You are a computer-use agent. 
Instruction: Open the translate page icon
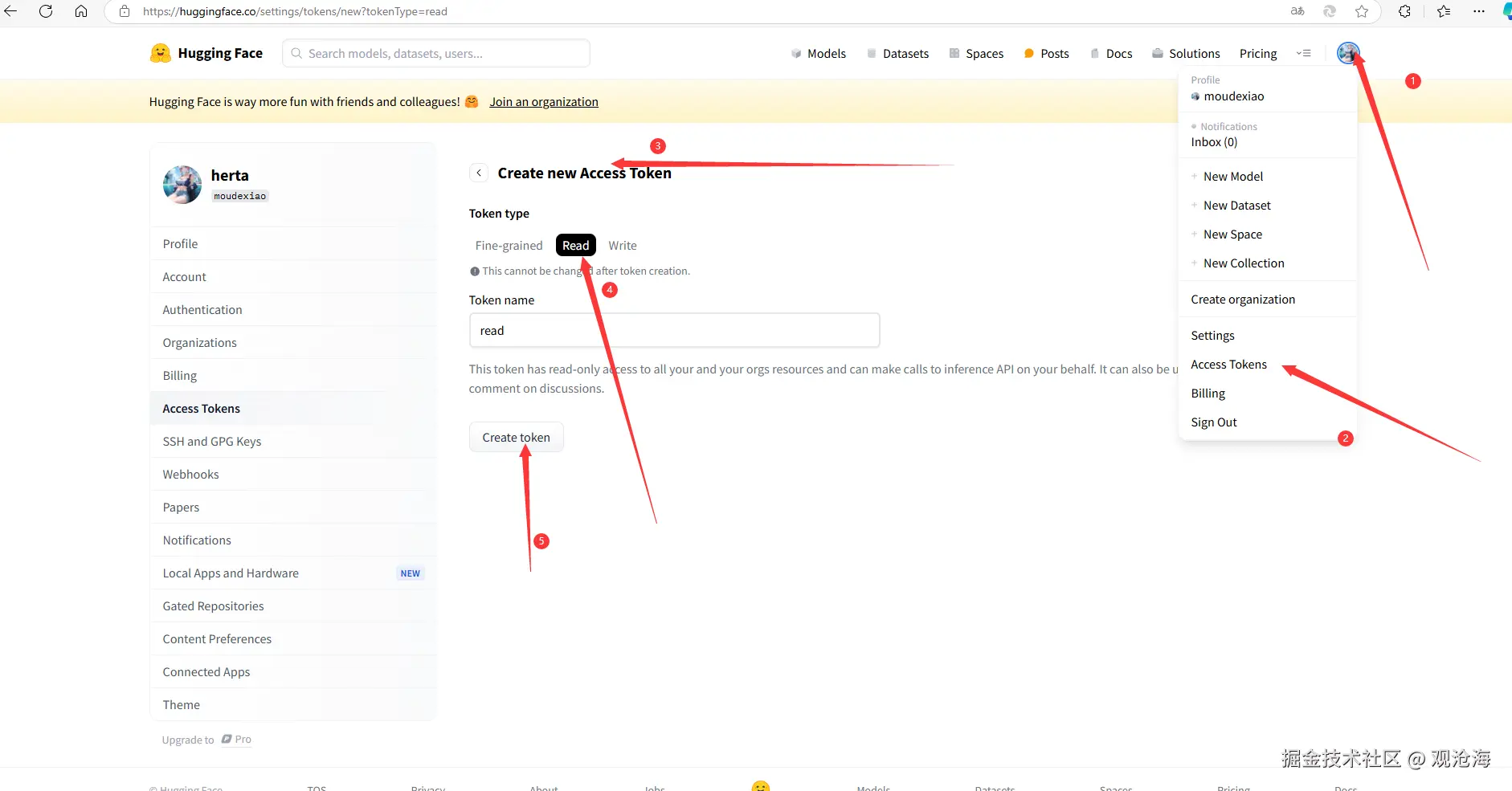click(x=1297, y=11)
